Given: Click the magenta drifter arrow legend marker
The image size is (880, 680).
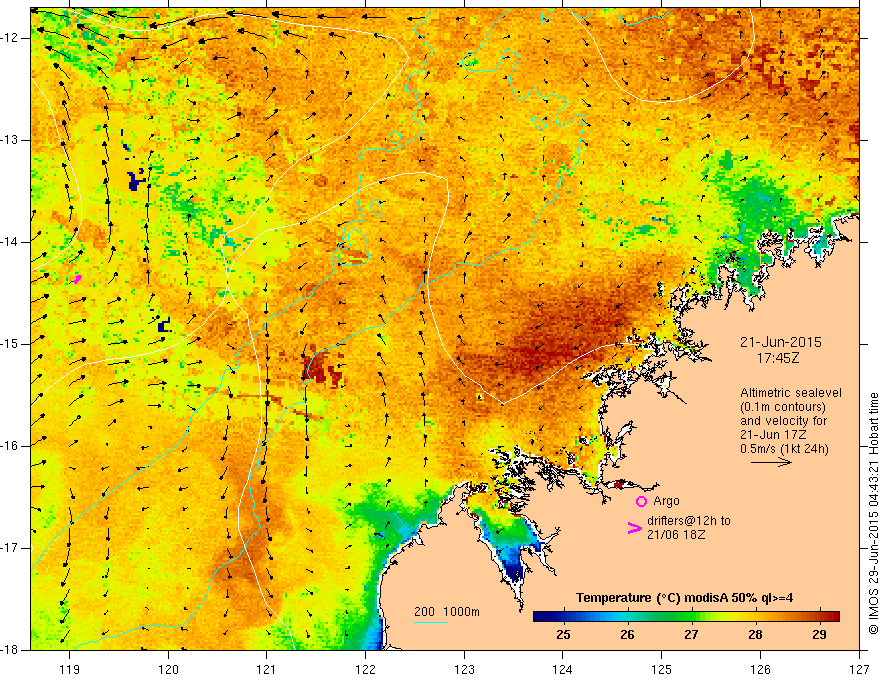Looking at the screenshot, I should coord(635,528).
